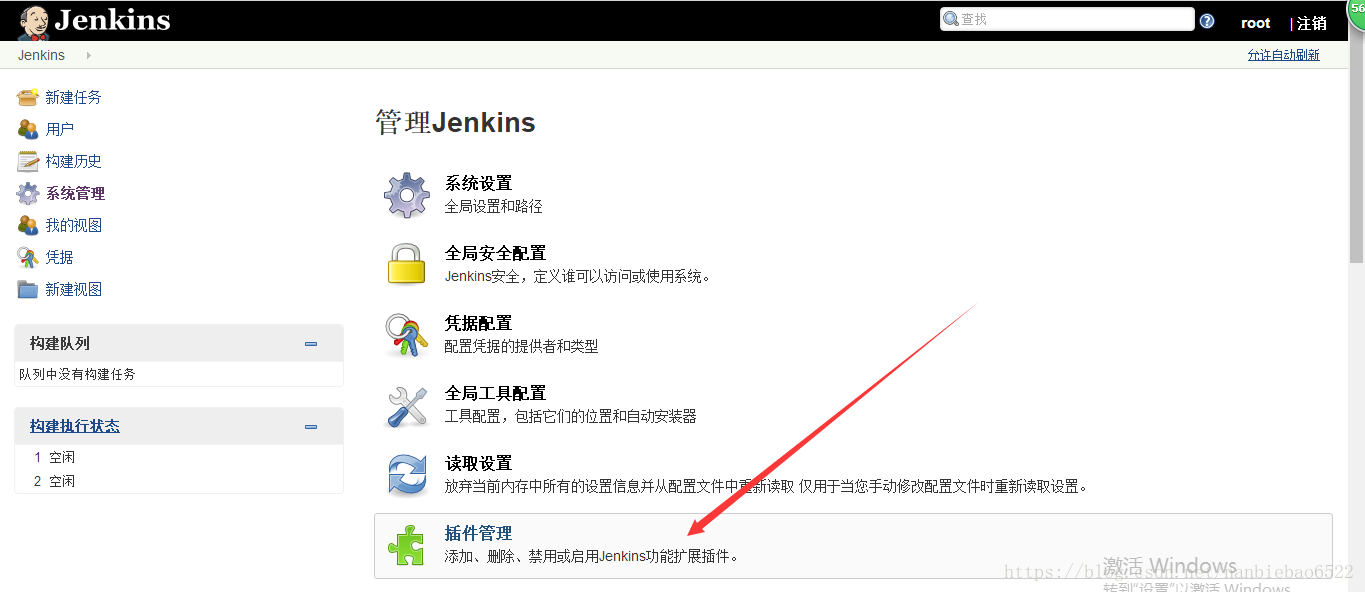Click the Manage Jenkins (系统管理) gear icon in sidebar
1365x592 pixels.
click(28, 193)
